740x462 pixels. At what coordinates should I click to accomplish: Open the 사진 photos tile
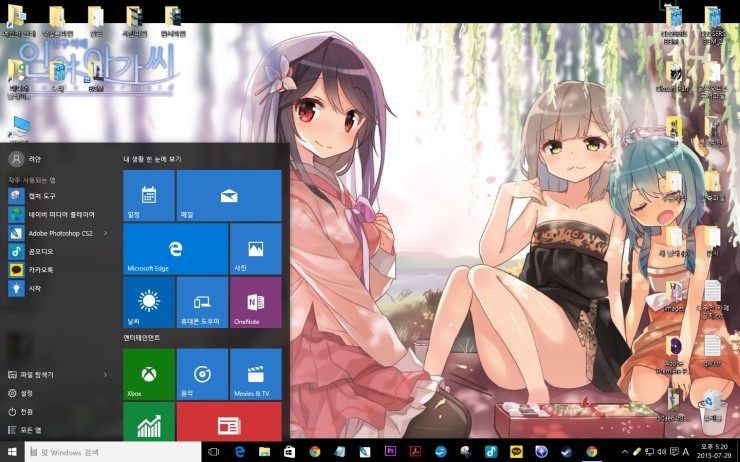(256, 249)
